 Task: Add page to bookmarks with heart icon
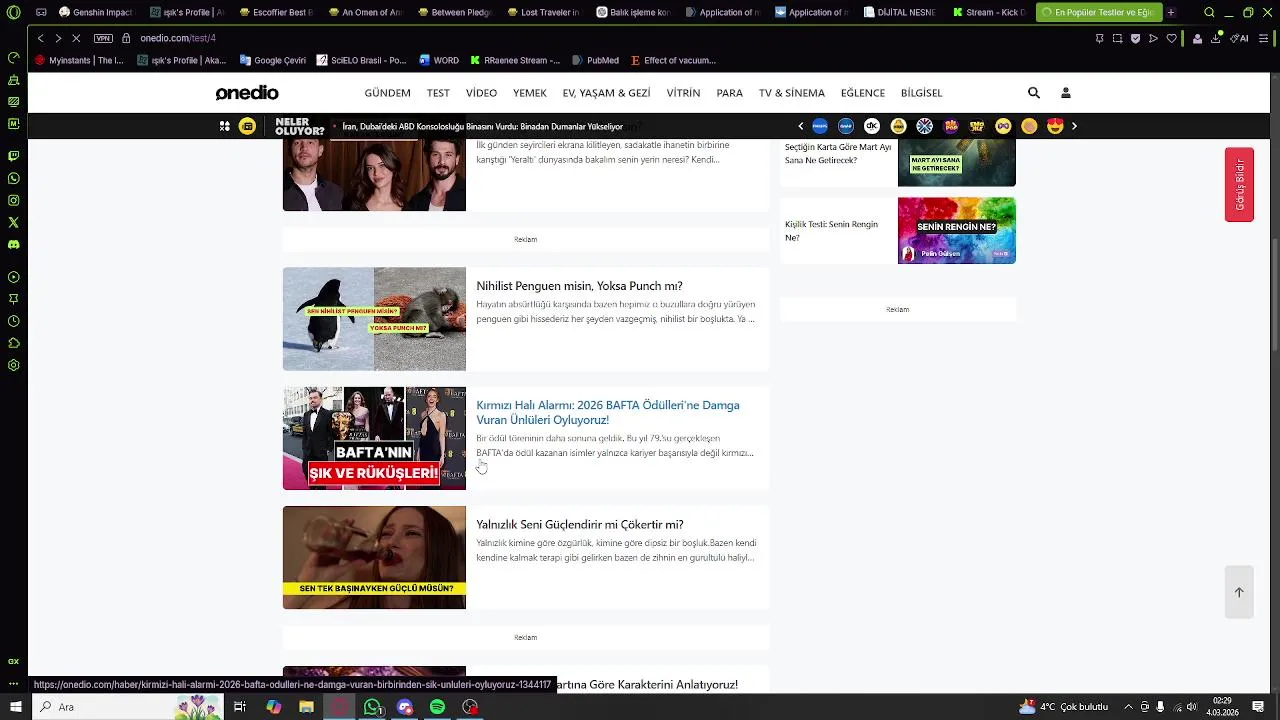(1172, 38)
